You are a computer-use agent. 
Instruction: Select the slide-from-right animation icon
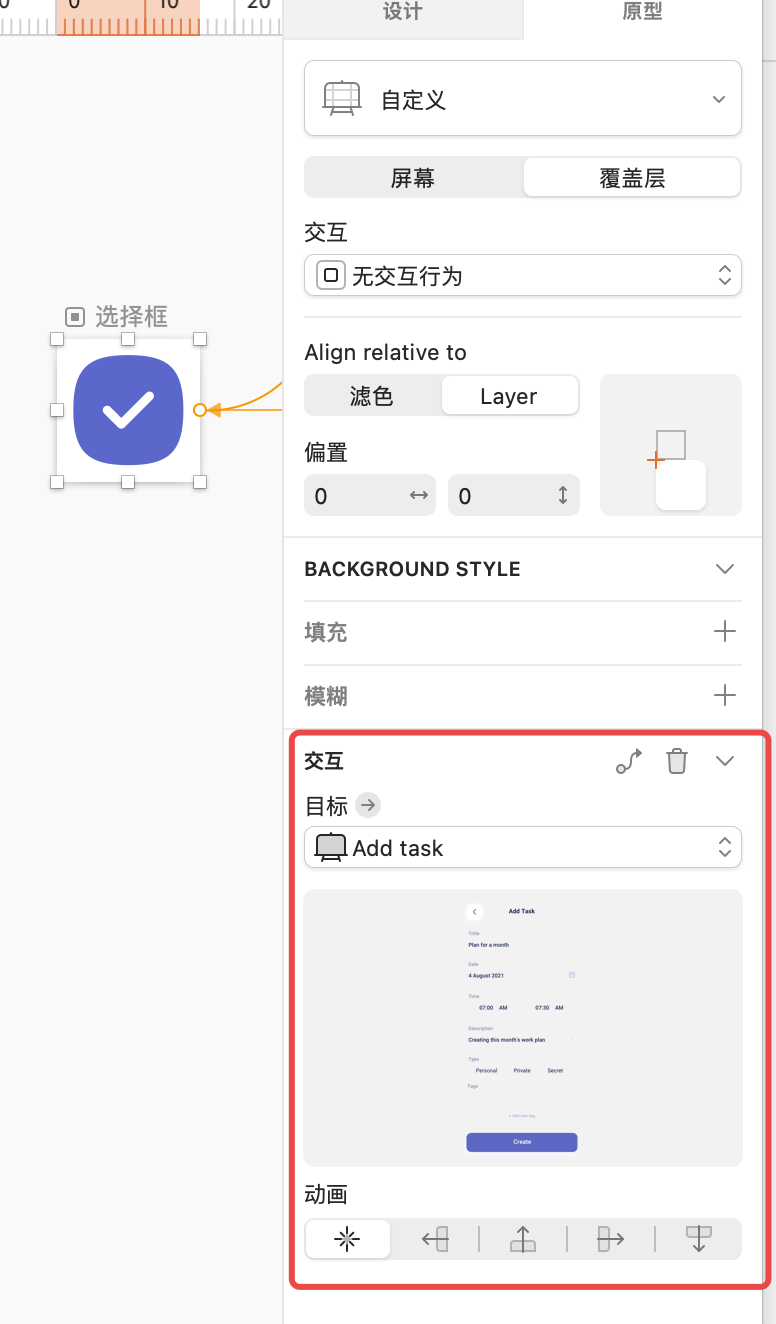pos(435,1240)
